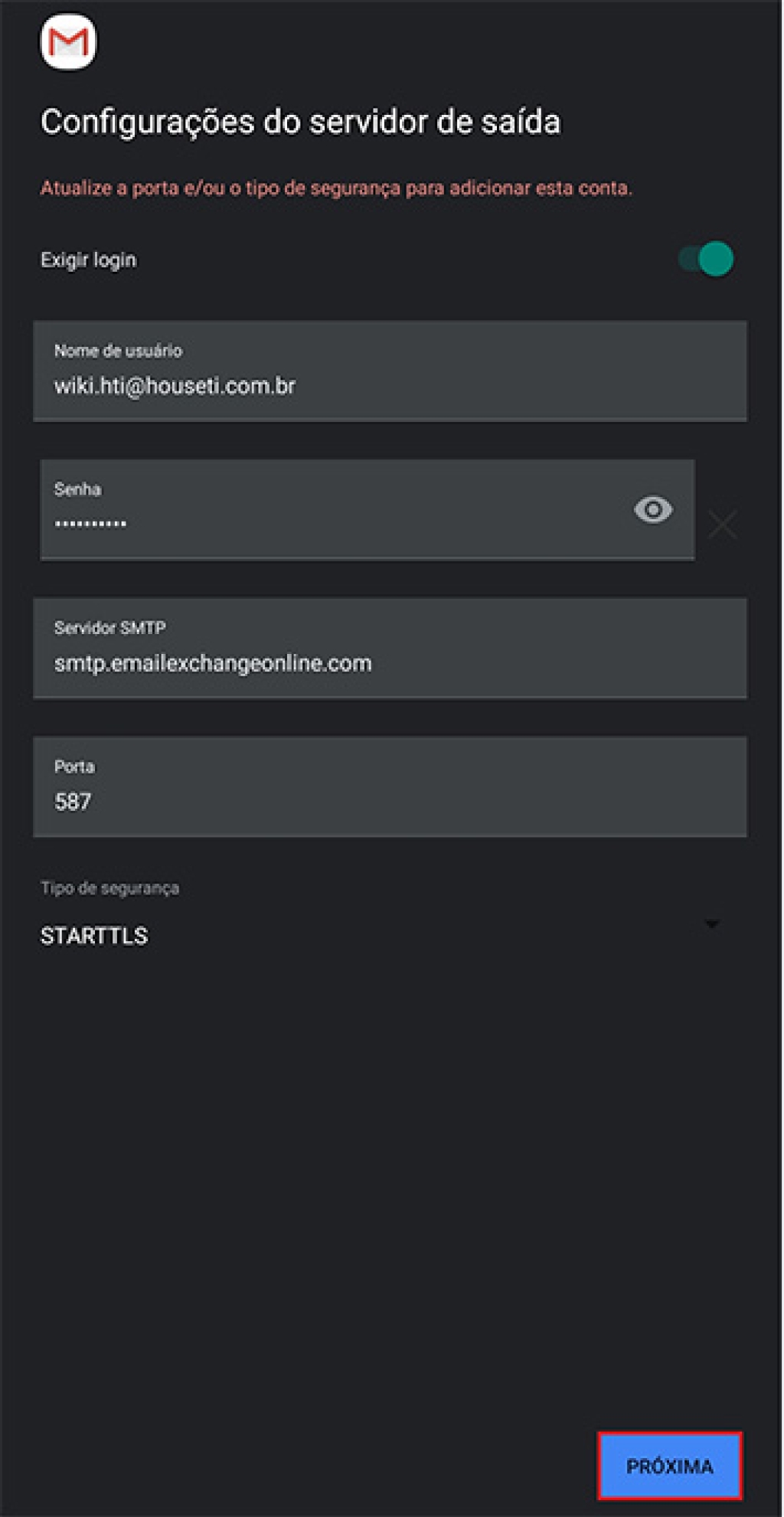Clear the password using the X icon

[722, 525]
